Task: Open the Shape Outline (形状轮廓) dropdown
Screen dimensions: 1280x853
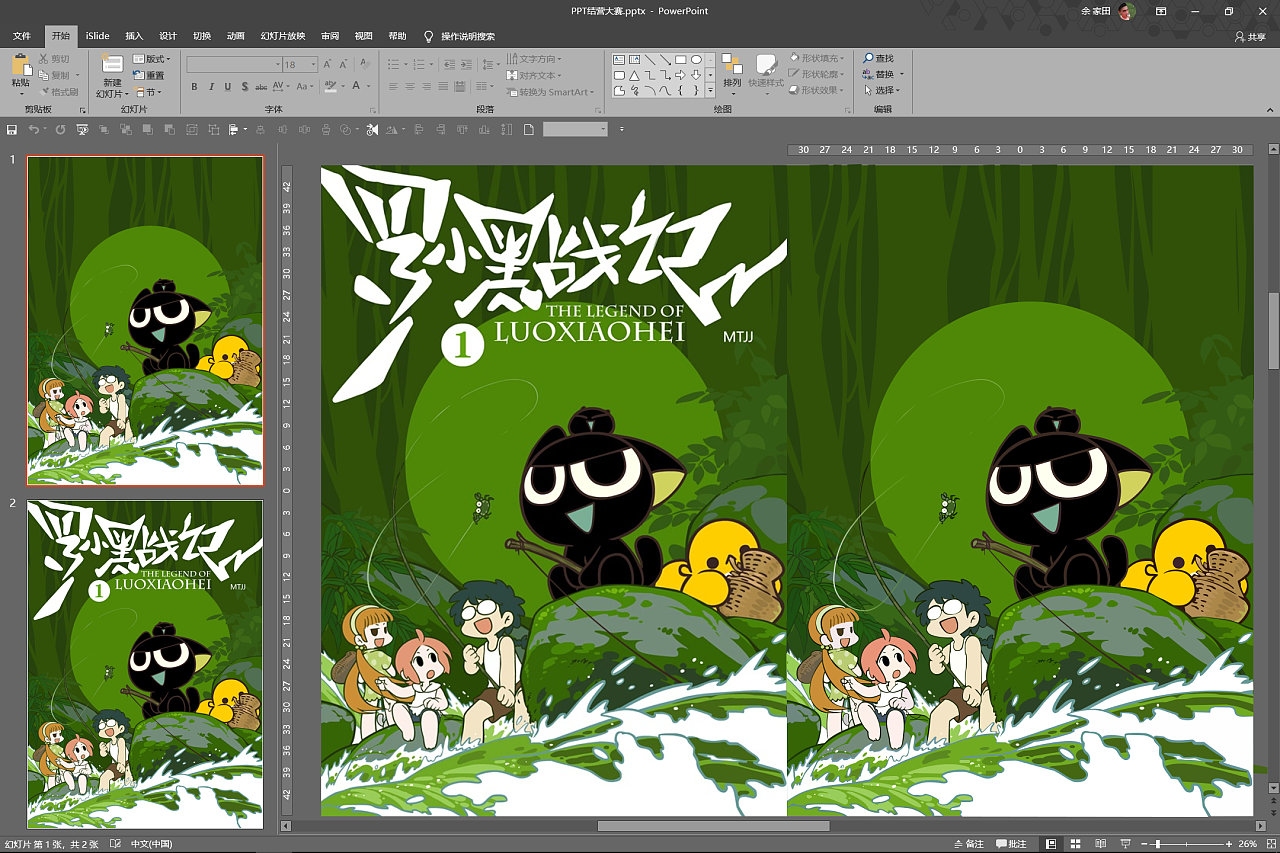Action: coord(818,74)
